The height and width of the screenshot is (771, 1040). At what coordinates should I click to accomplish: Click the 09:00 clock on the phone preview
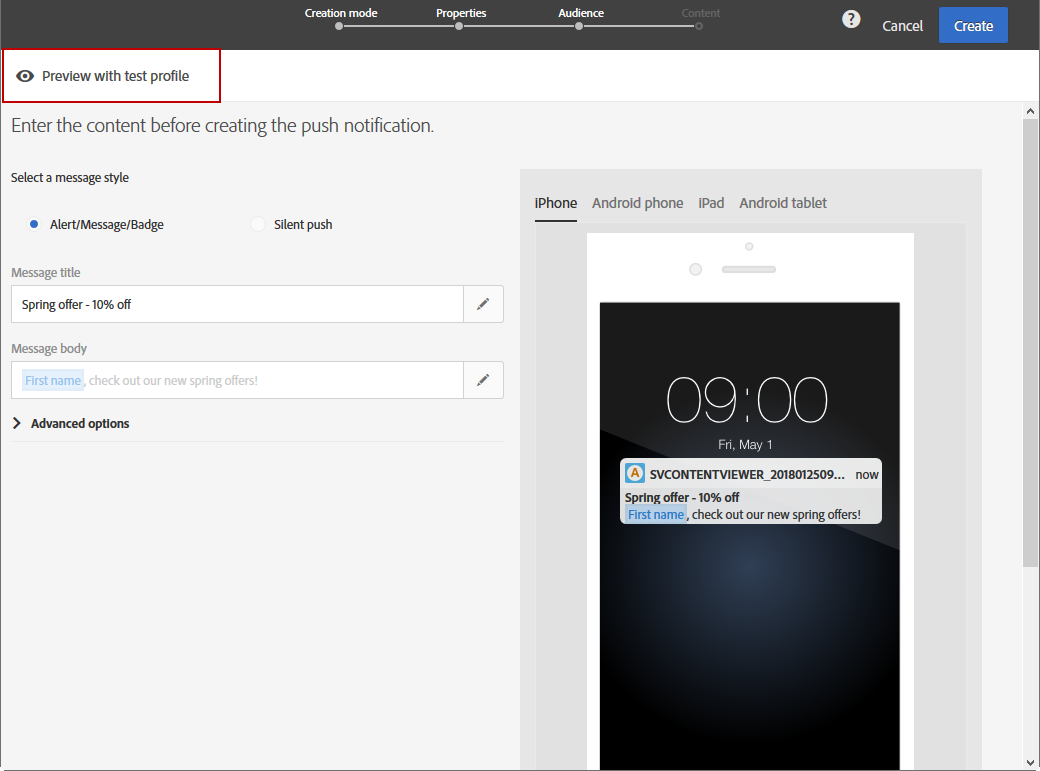coord(747,399)
